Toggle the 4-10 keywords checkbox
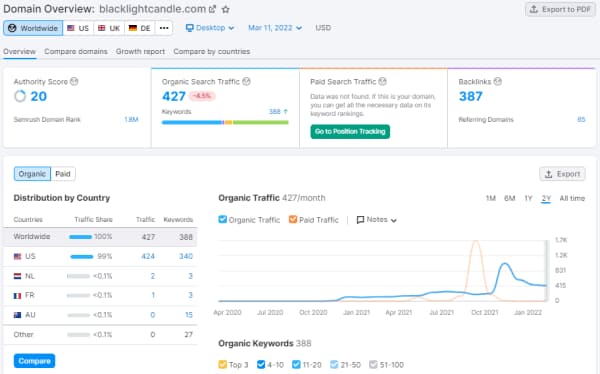Screen dimensions: 600x374 point(261,364)
